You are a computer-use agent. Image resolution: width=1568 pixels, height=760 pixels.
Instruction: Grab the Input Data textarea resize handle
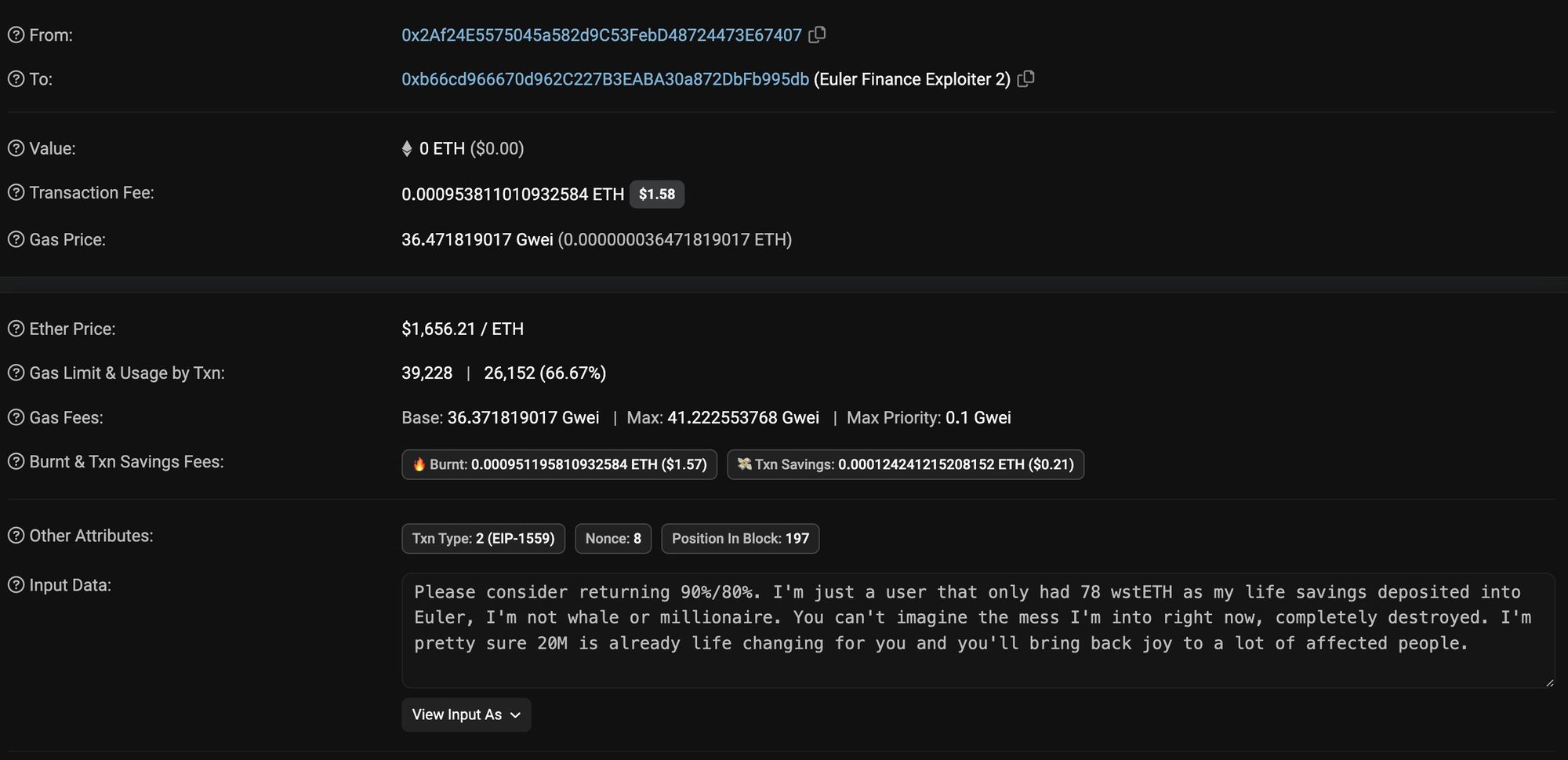tap(1549, 682)
